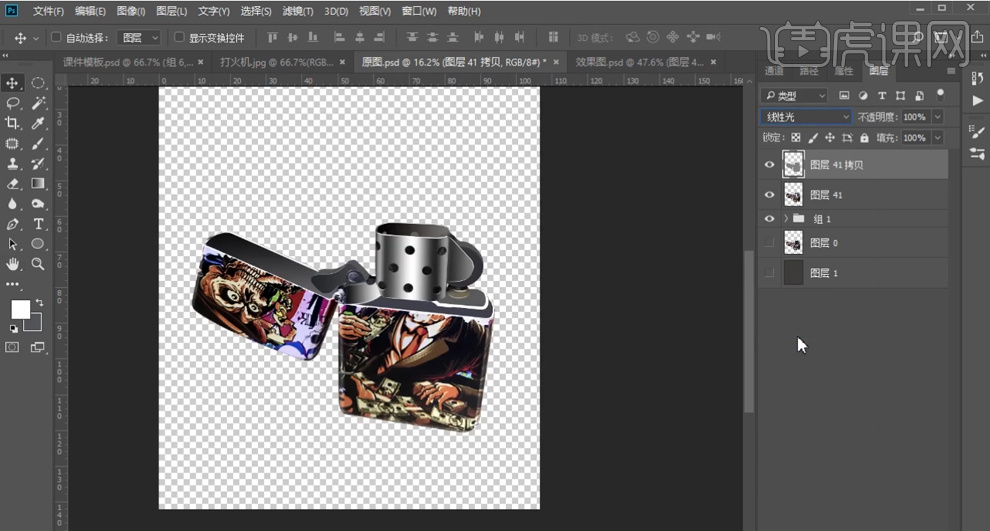990x531 pixels.
Task: Select the Magic Wand tool
Action: pos(38,103)
